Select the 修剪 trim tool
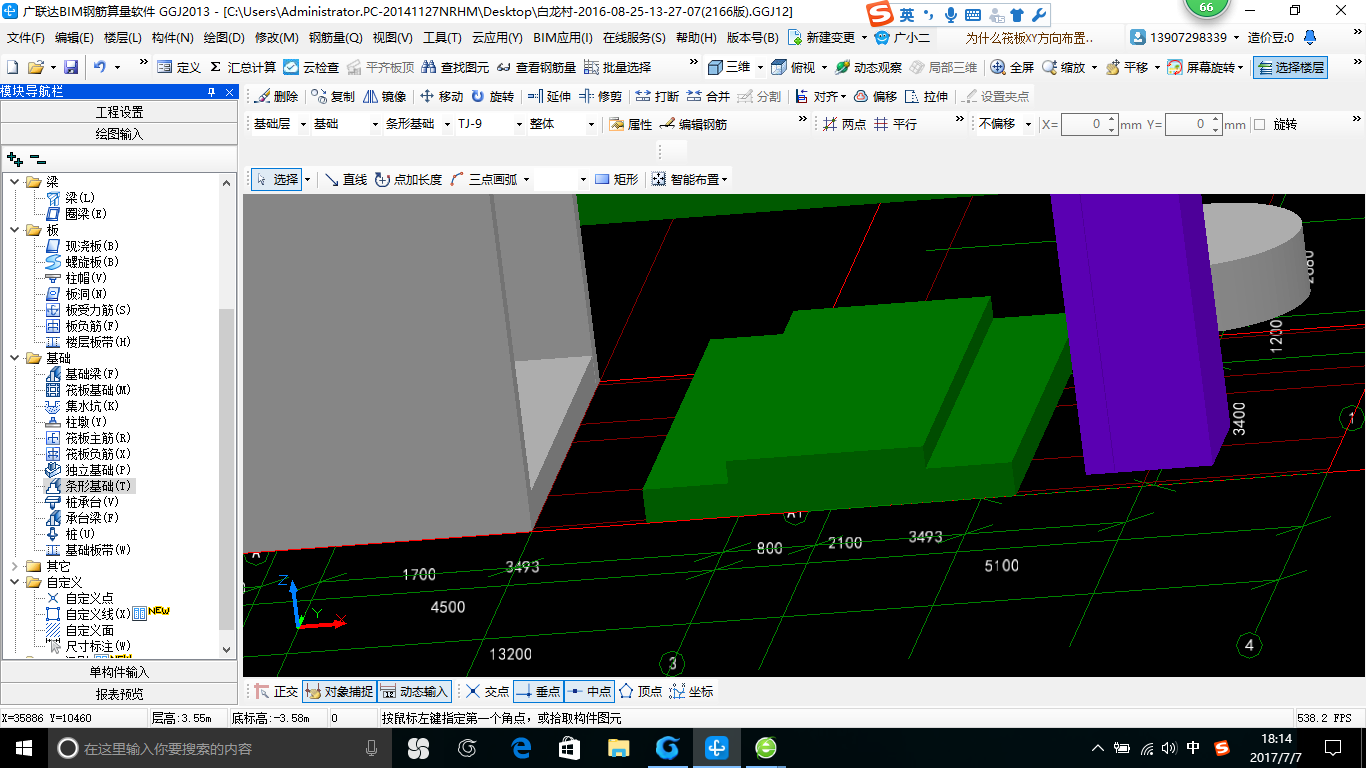This screenshot has height=768, width=1366. (600, 96)
